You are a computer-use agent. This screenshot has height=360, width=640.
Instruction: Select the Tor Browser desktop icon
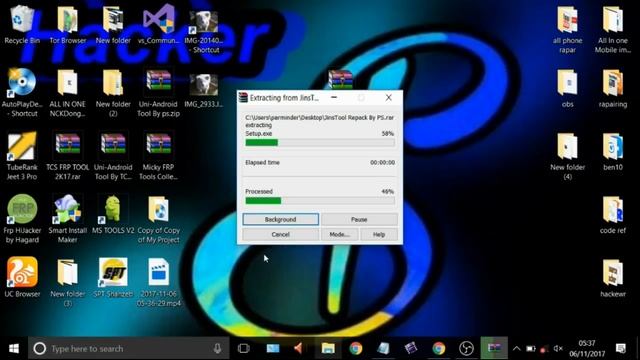click(68, 24)
